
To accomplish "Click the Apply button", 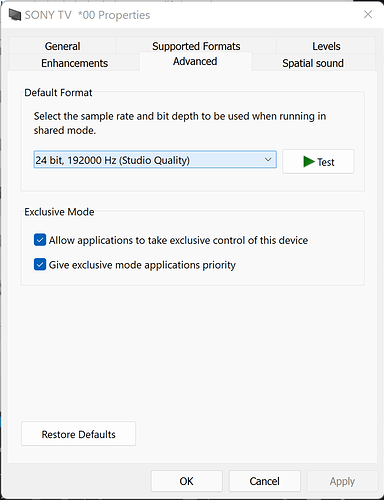I will [342, 481].
